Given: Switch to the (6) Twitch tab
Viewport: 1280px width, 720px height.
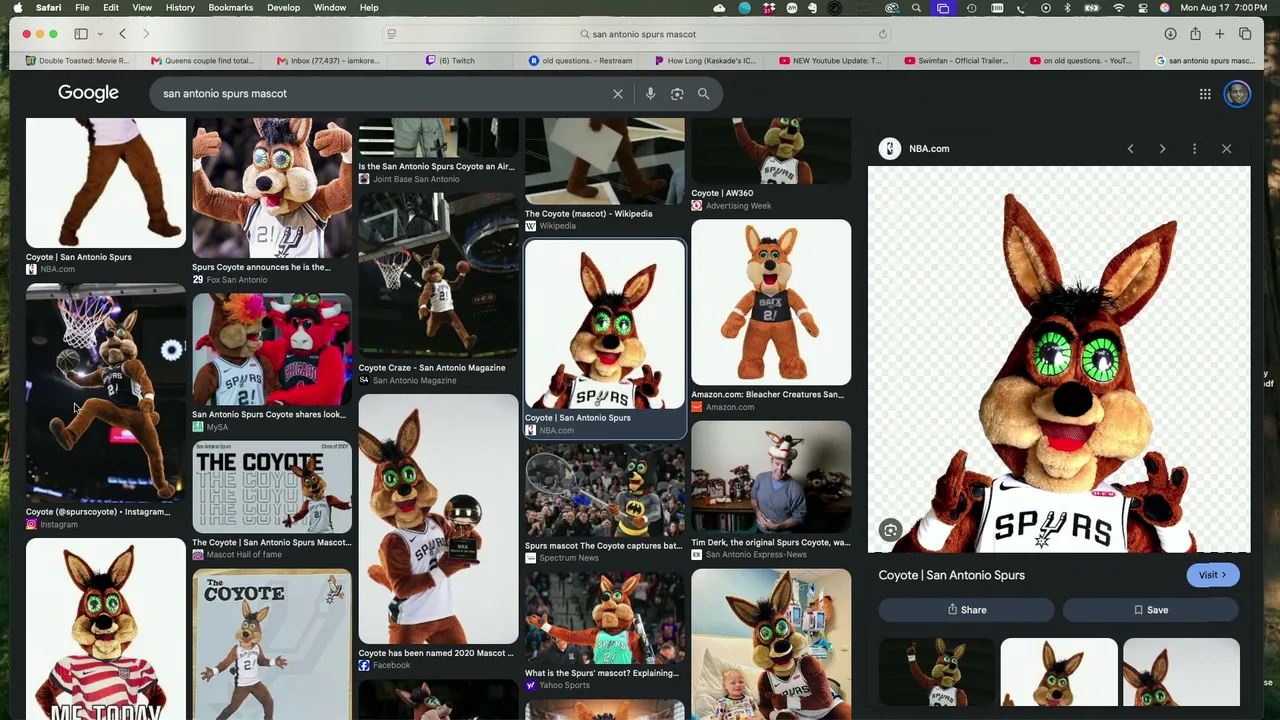Looking at the screenshot, I should click(x=451, y=61).
